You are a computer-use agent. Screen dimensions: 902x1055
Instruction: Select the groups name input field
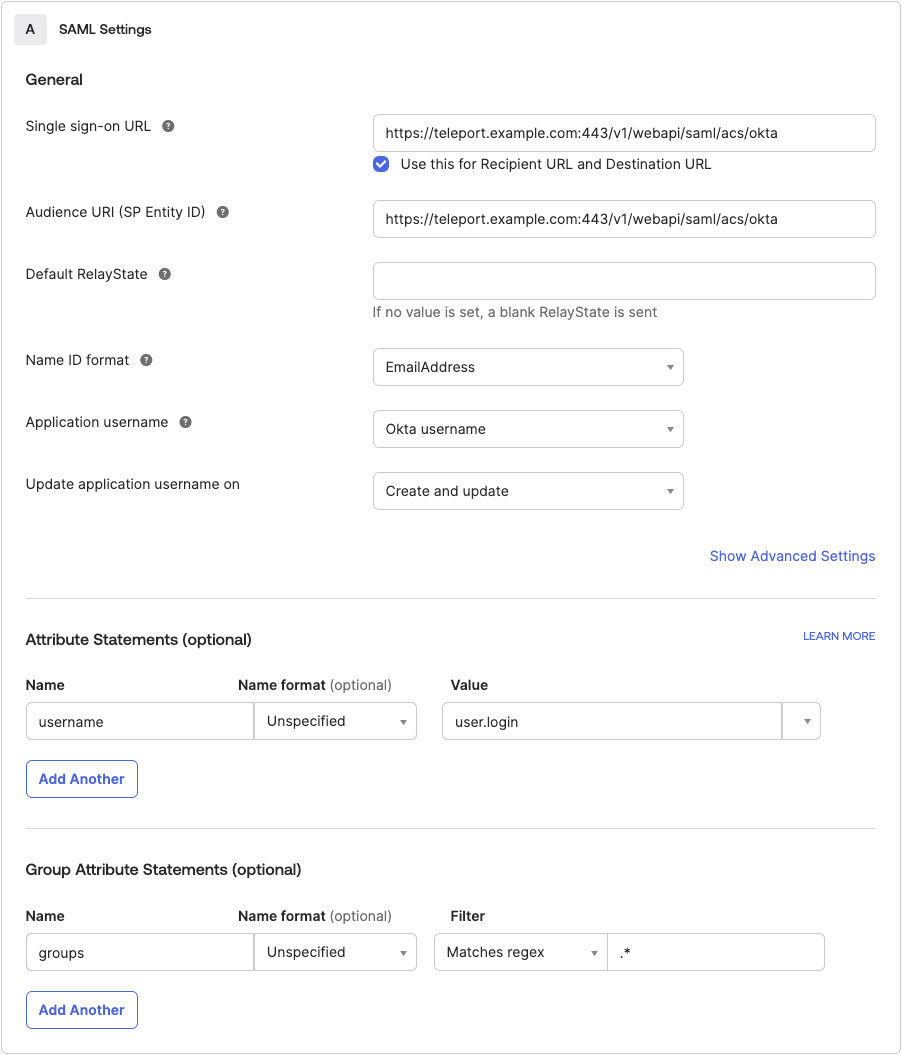pyautogui.click(x=139, y=952)
